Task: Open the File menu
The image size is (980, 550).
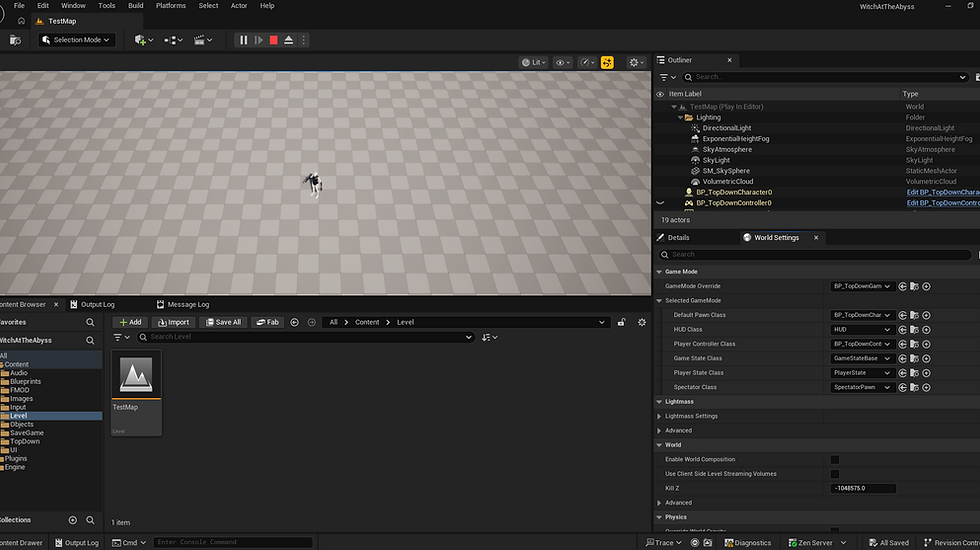Action: [19, 6]
